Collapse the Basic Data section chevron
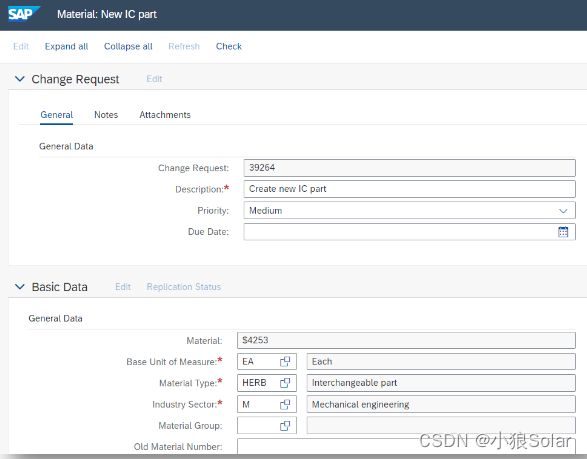This screenshot has width=587, height=459. (19, 286)
